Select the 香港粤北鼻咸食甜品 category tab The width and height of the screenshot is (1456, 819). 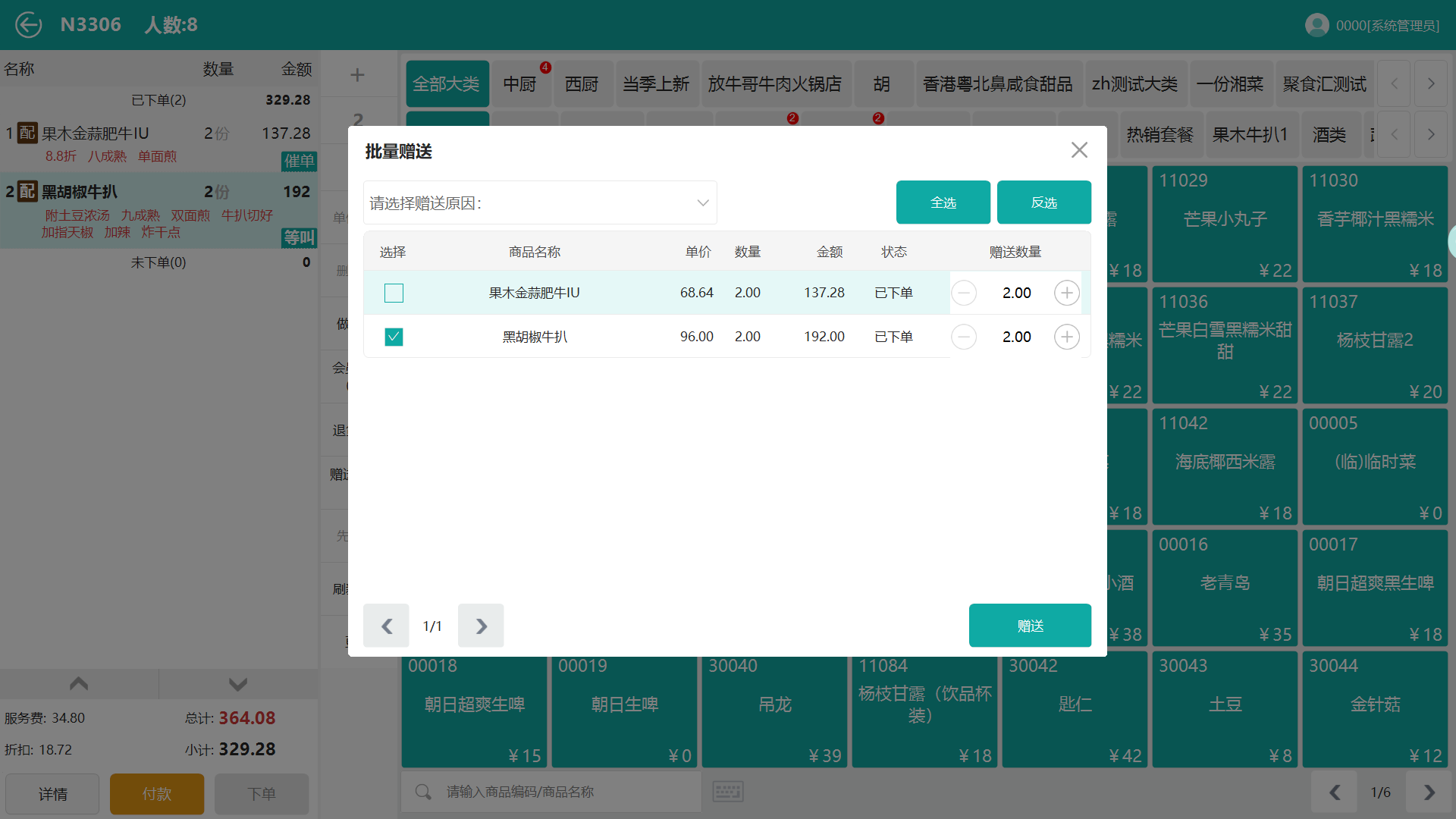tap(998, 83)
